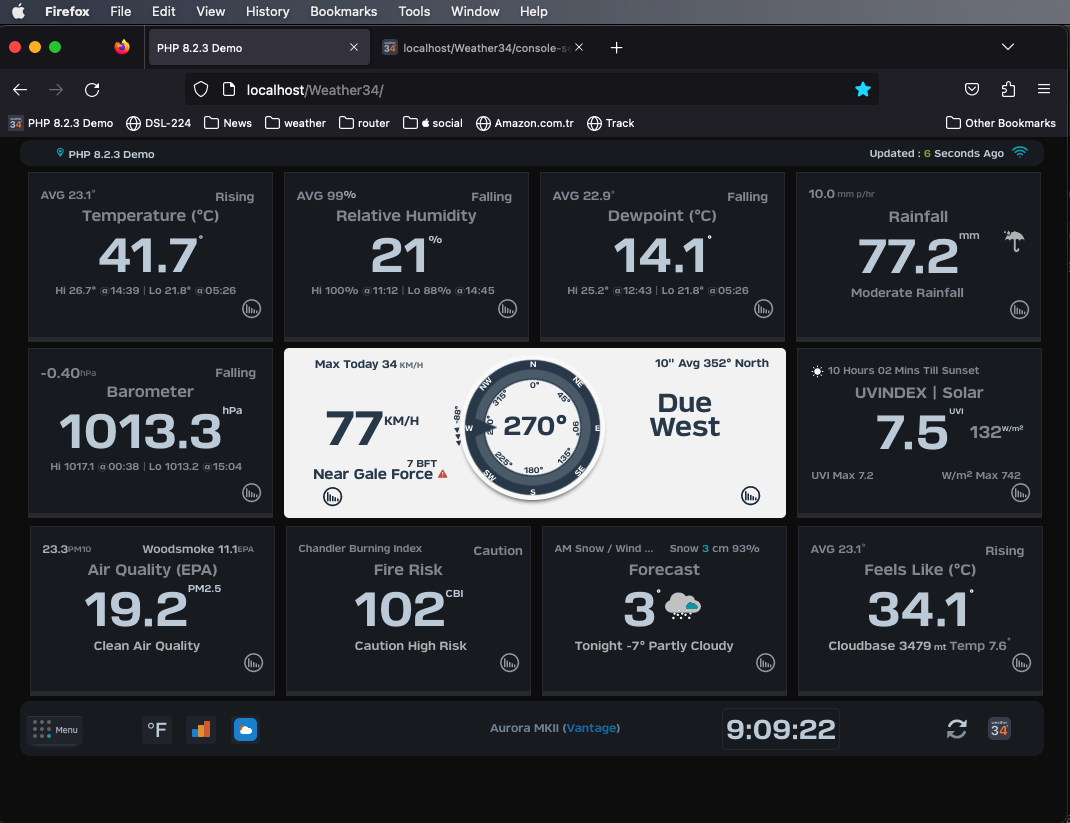The image size is (1070, 823).
Task: Open the Dewpoint chart icon
Action: [764, 309]
